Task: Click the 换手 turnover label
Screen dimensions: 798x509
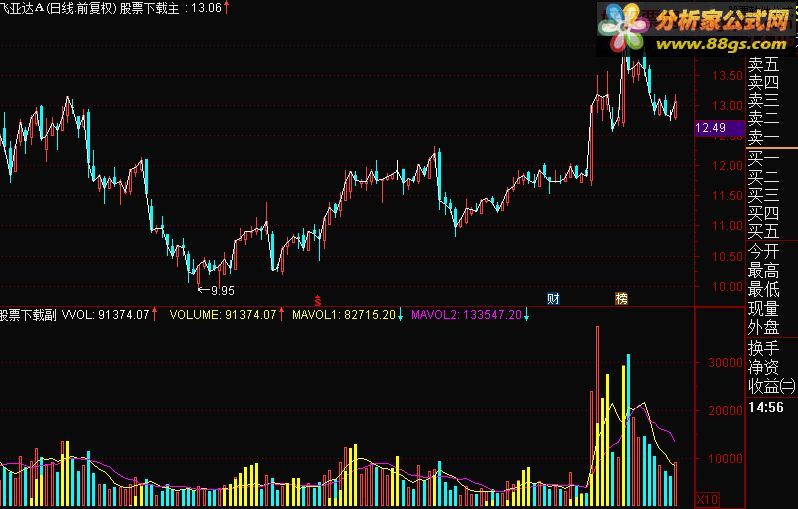Action: tap(763, 348)
